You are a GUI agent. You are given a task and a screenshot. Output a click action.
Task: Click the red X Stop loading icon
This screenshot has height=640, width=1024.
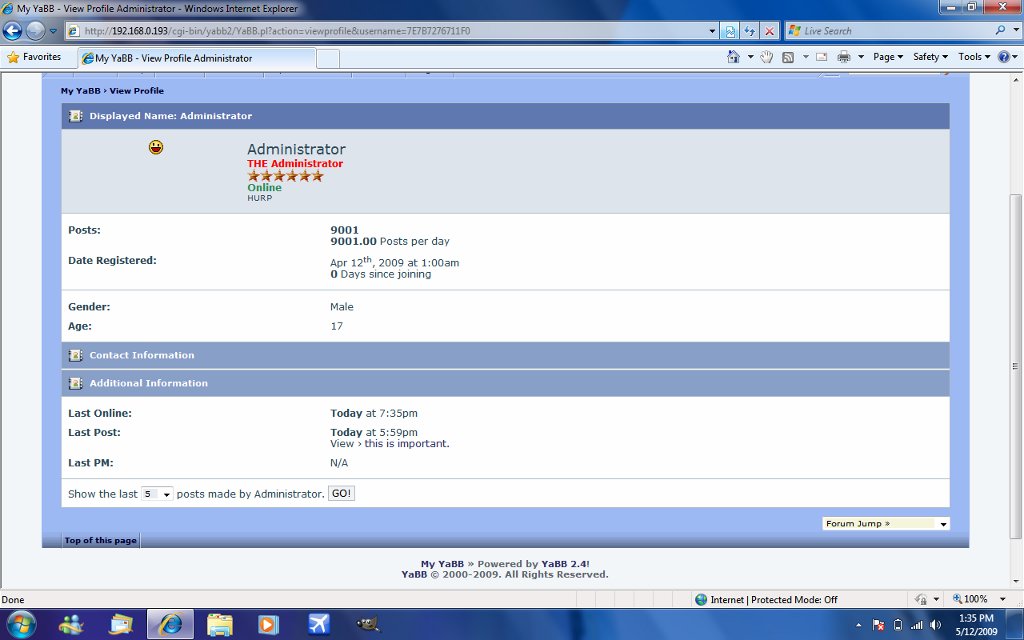[x=769, y=31]
